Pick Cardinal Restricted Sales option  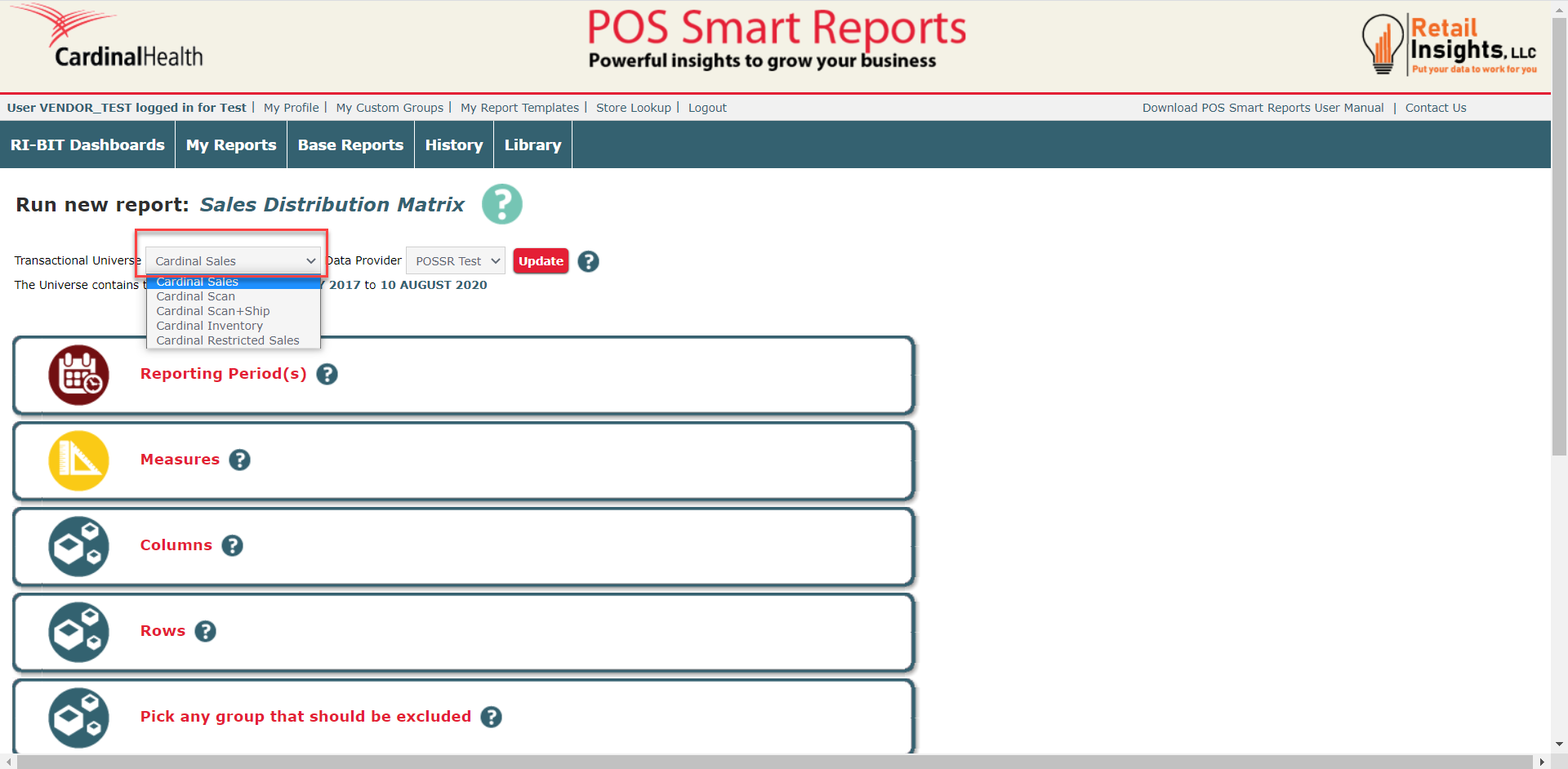point(228,340)
